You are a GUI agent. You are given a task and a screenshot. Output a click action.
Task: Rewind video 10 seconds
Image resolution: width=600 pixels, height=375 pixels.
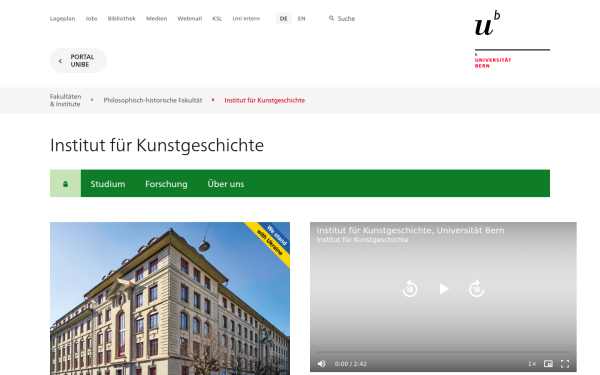click(410, 289)
